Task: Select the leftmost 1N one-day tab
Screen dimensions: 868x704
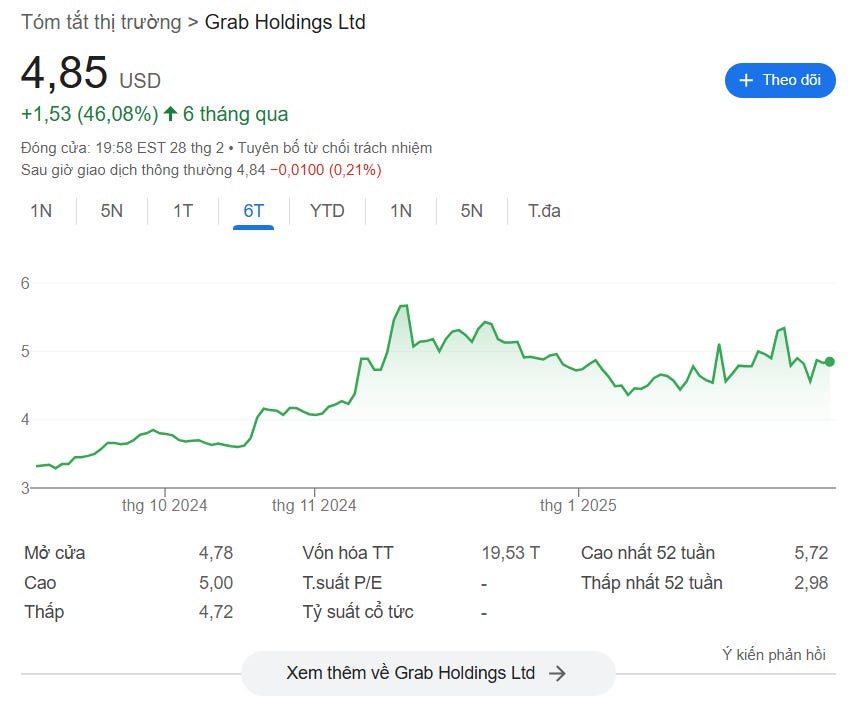Action: (41, 211)
